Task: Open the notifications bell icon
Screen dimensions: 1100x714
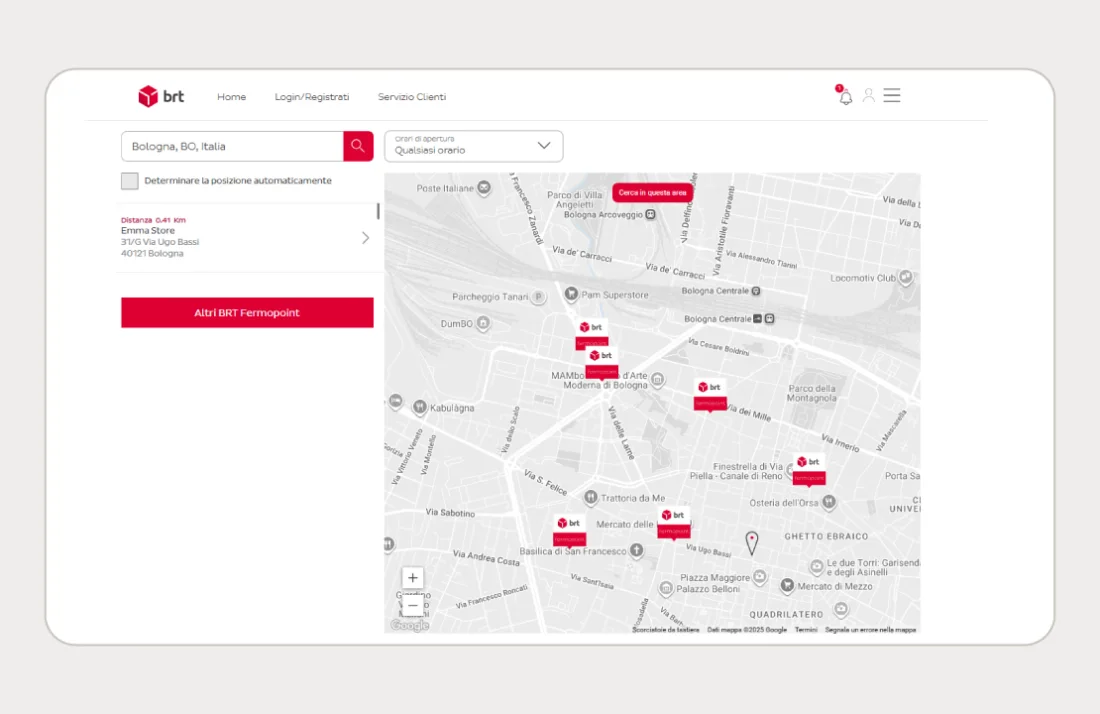Action: (845, 96)
